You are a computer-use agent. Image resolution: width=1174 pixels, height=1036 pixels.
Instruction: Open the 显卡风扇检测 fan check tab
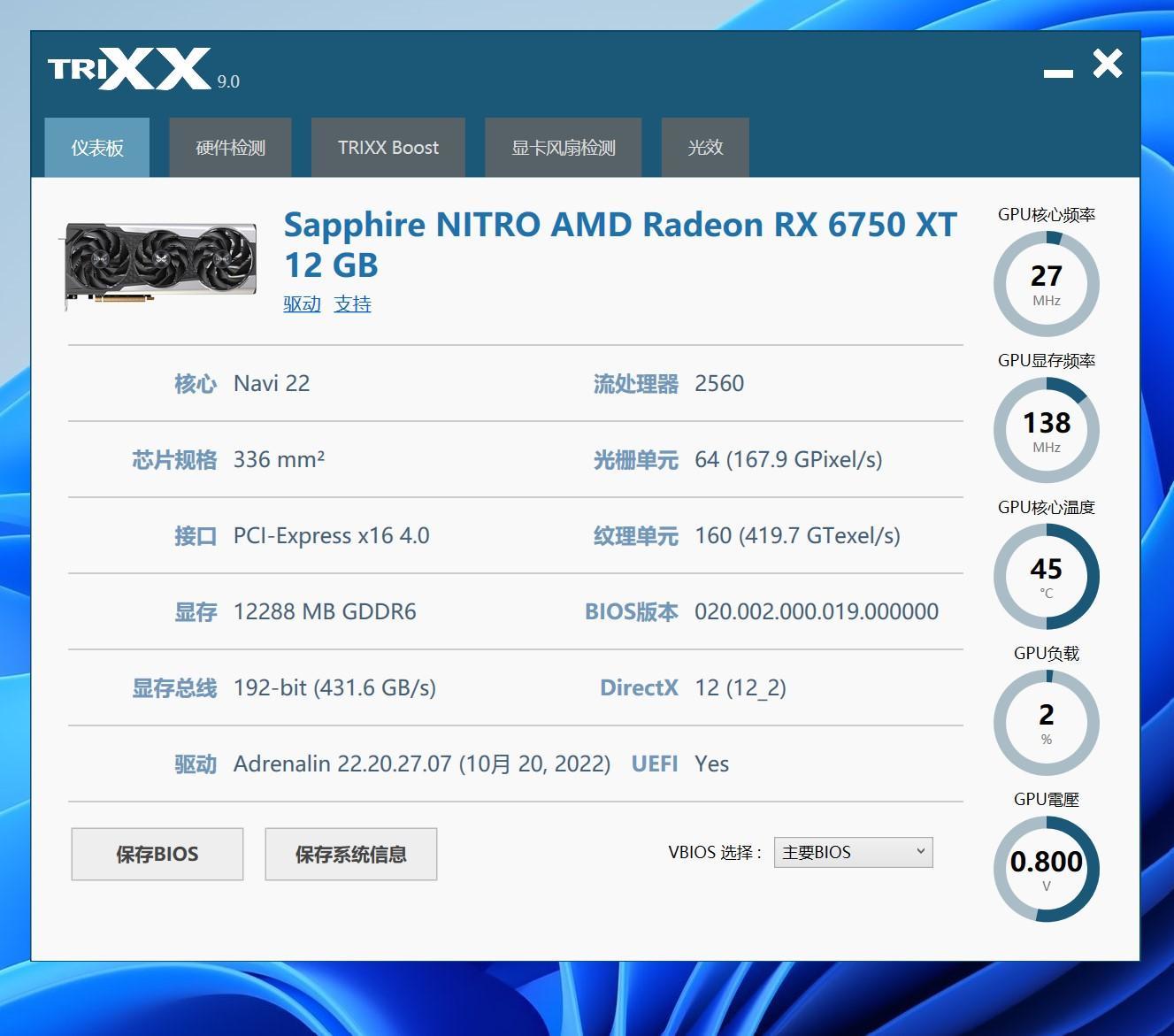[x=563, y=148]
